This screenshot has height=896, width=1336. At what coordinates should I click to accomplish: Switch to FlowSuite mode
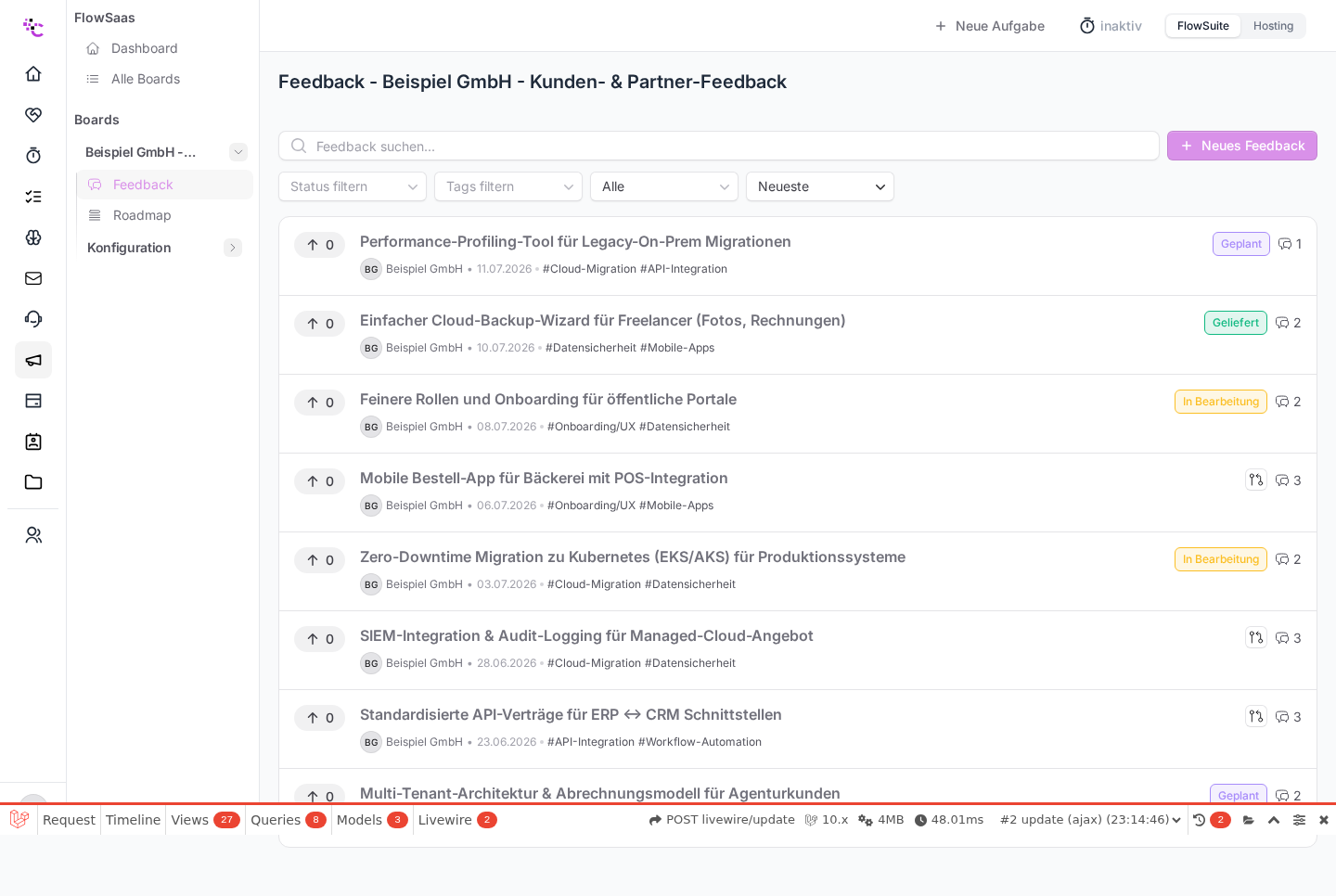(1203, 26)
